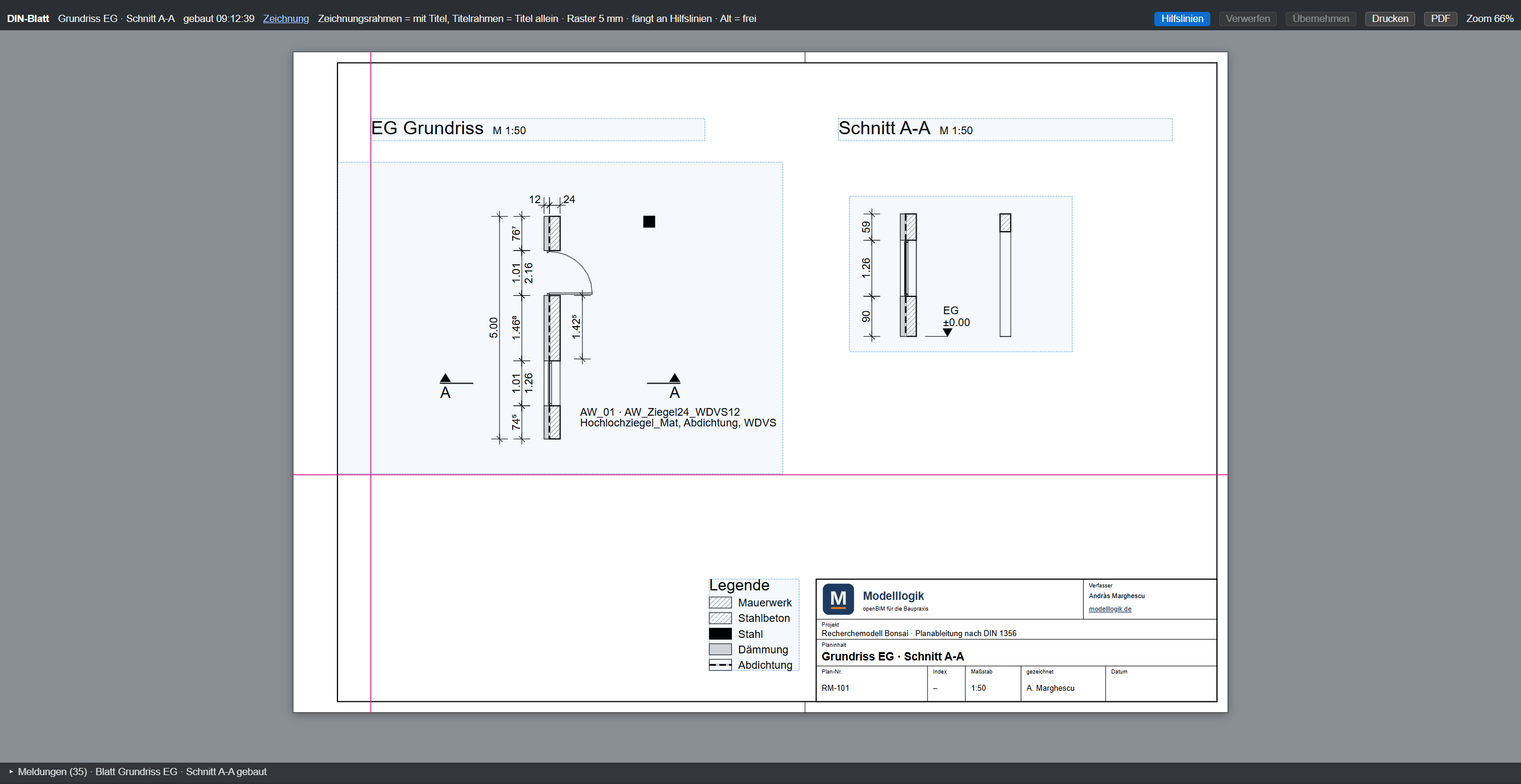Open the modelllogik.de link in title block

tap(1110, 609)
